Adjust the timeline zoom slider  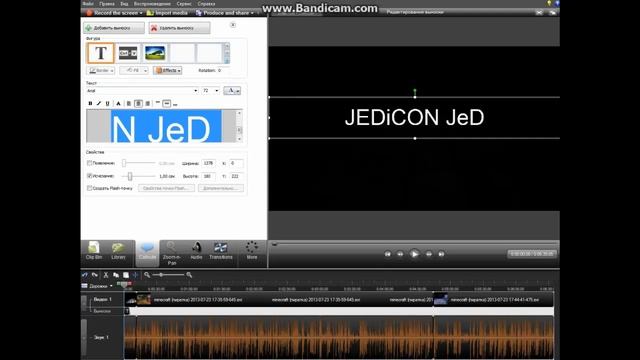[161, 275]
